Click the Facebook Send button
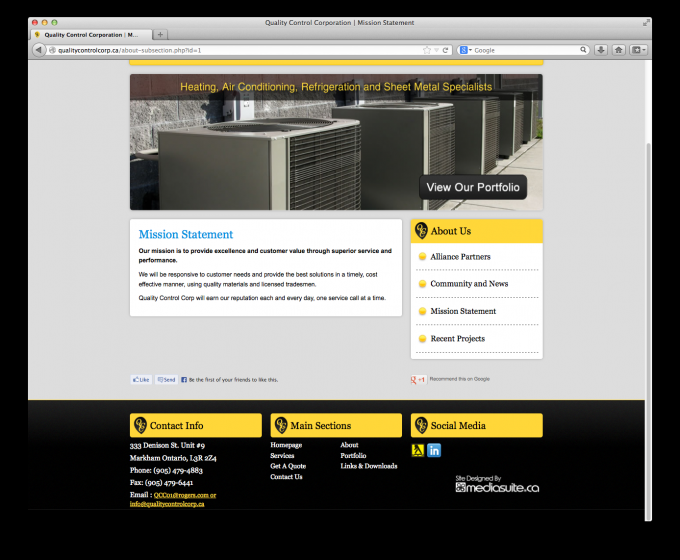This screenshot has height=560, width=680. (166, 380)
